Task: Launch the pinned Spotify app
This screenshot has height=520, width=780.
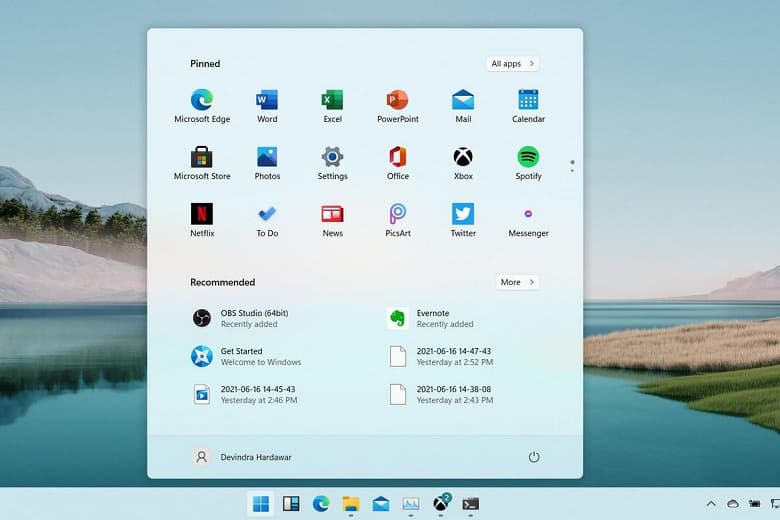Action: (528, 163)
